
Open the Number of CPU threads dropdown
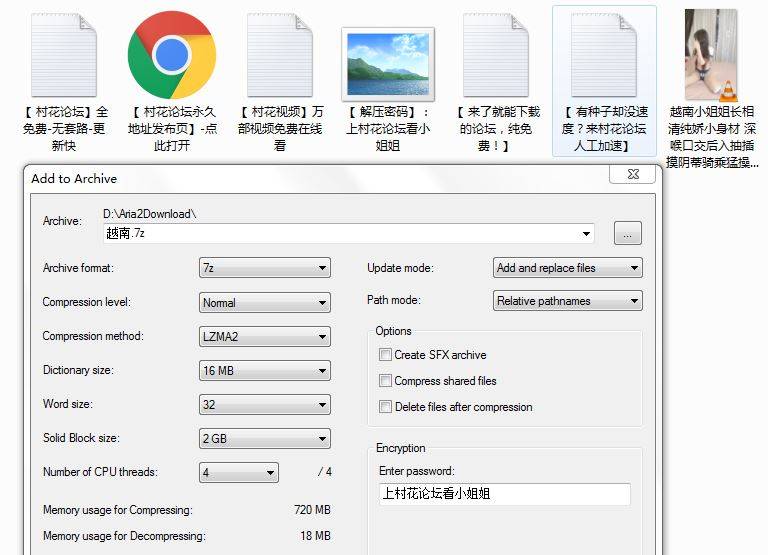tap(238, 472)
